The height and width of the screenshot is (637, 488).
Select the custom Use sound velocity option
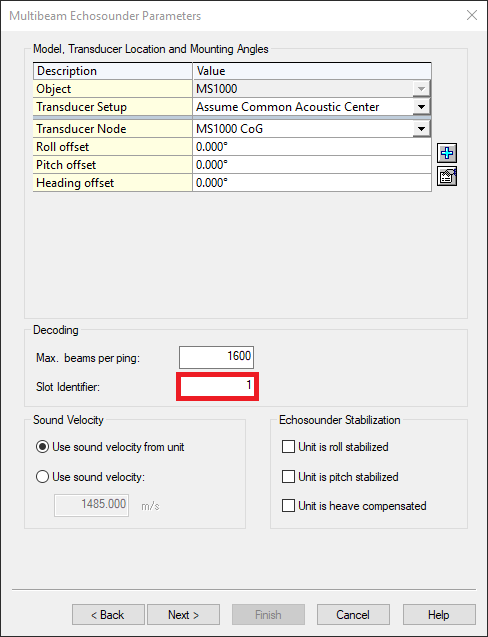point(43,477)
